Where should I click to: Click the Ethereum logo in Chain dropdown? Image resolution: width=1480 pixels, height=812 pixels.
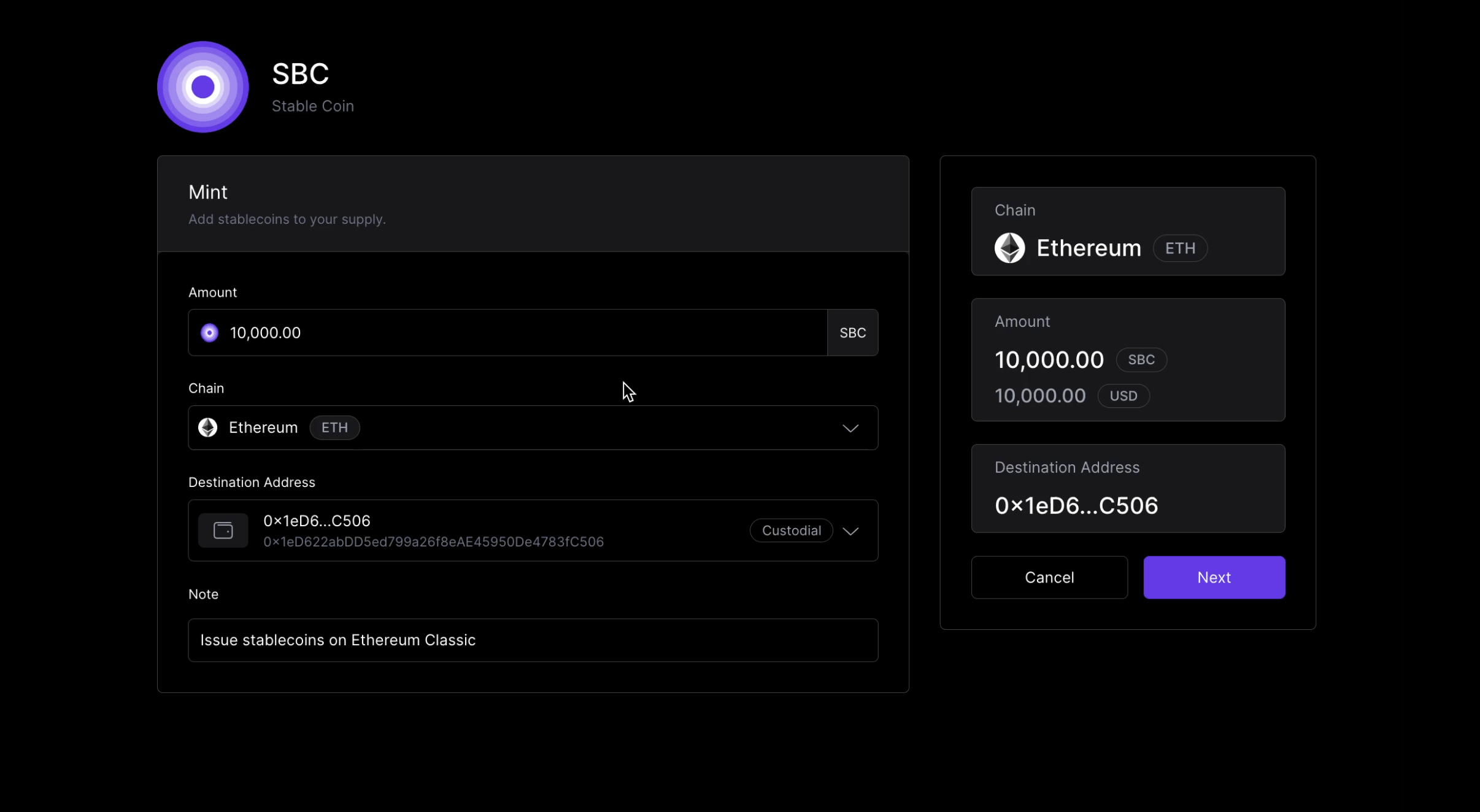[x=208, y=427]
